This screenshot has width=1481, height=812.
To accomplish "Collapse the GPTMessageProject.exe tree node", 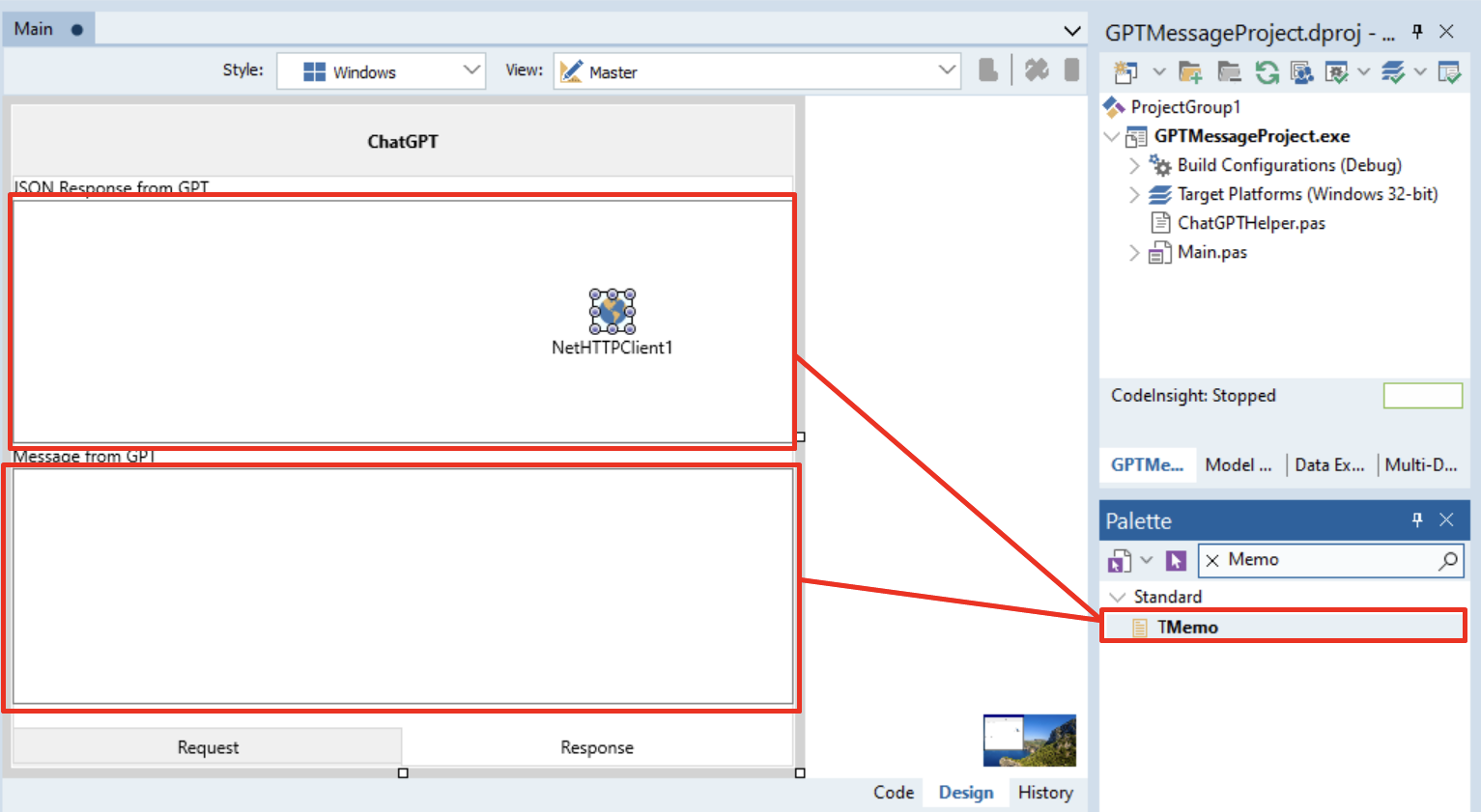I will [x=1112, y=136].
